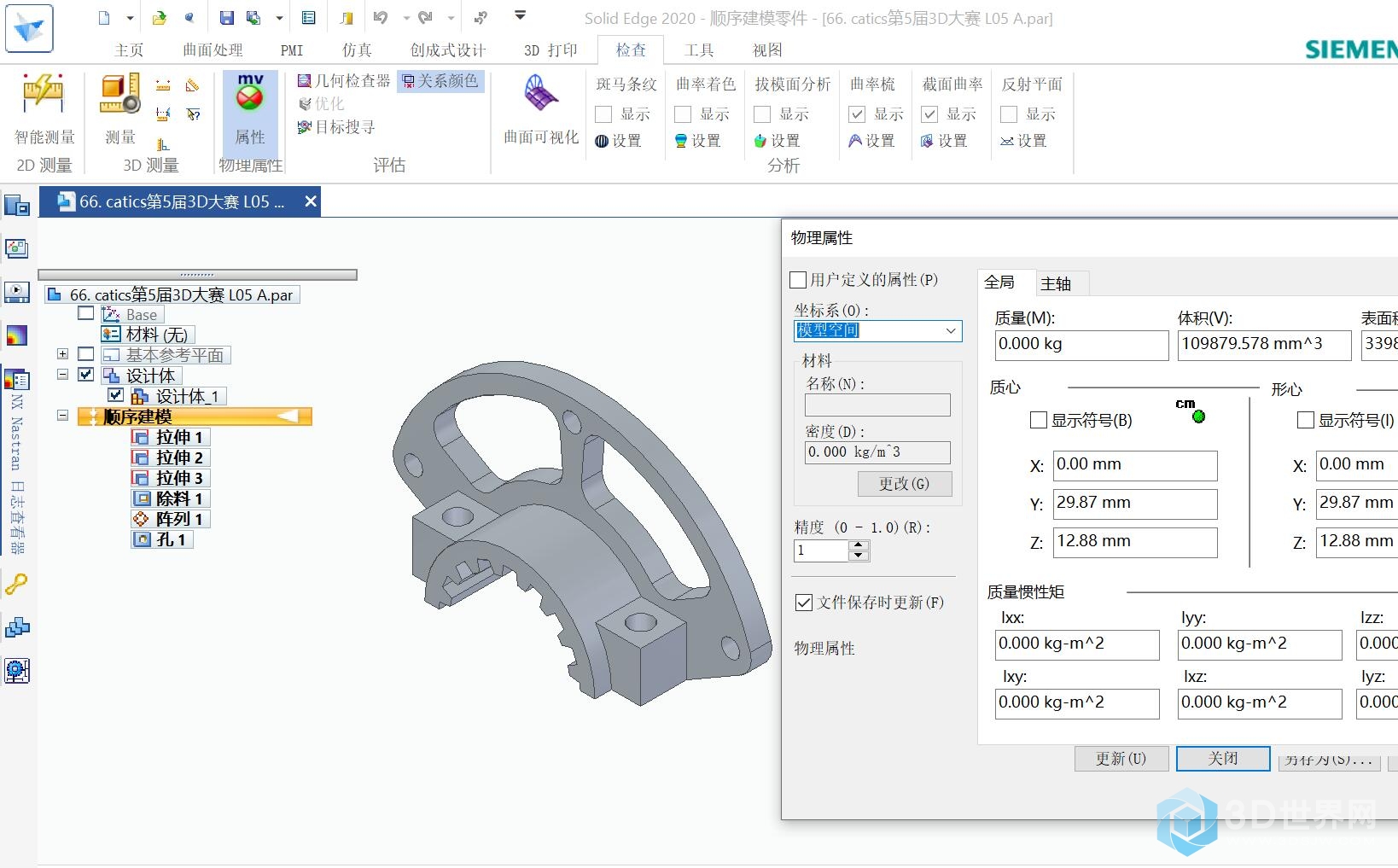Click the 更改(G) material button
Image resolution: width=1398 pixels, height=868 pixels.
(904, 484)
